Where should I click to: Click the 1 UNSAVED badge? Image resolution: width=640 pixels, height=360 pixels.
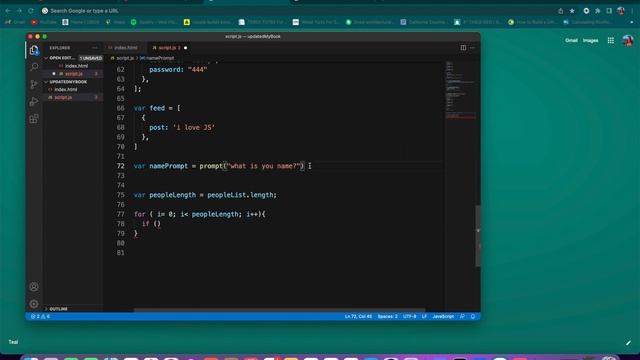coord(91,58)
